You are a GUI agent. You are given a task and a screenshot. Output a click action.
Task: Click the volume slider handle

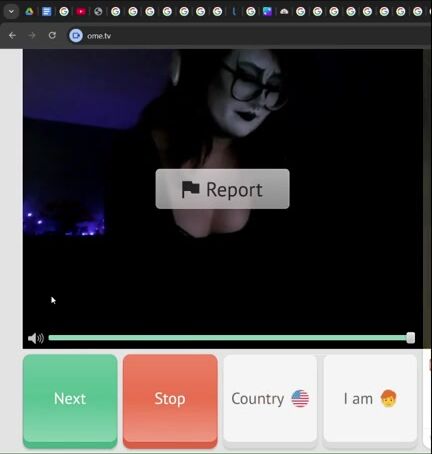tap(411, 338)
